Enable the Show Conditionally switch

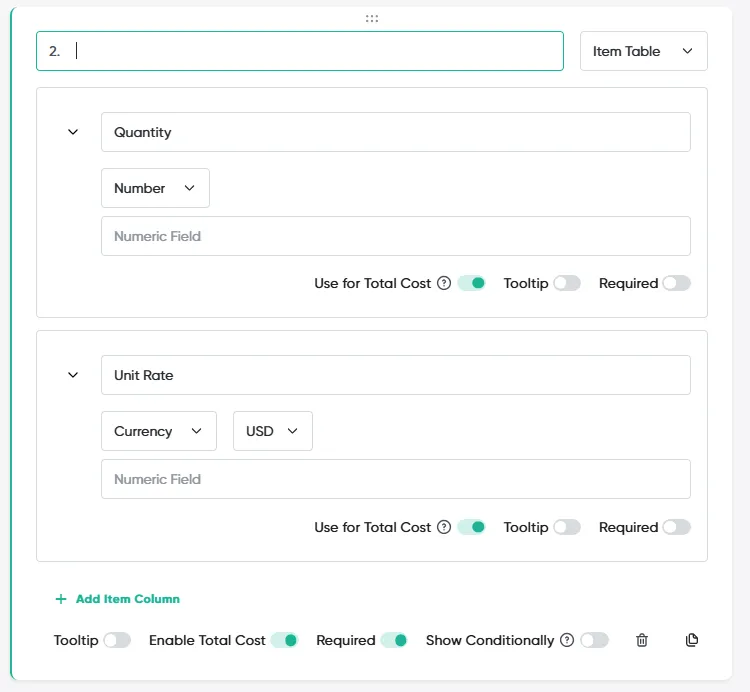[x=595, y=640]
